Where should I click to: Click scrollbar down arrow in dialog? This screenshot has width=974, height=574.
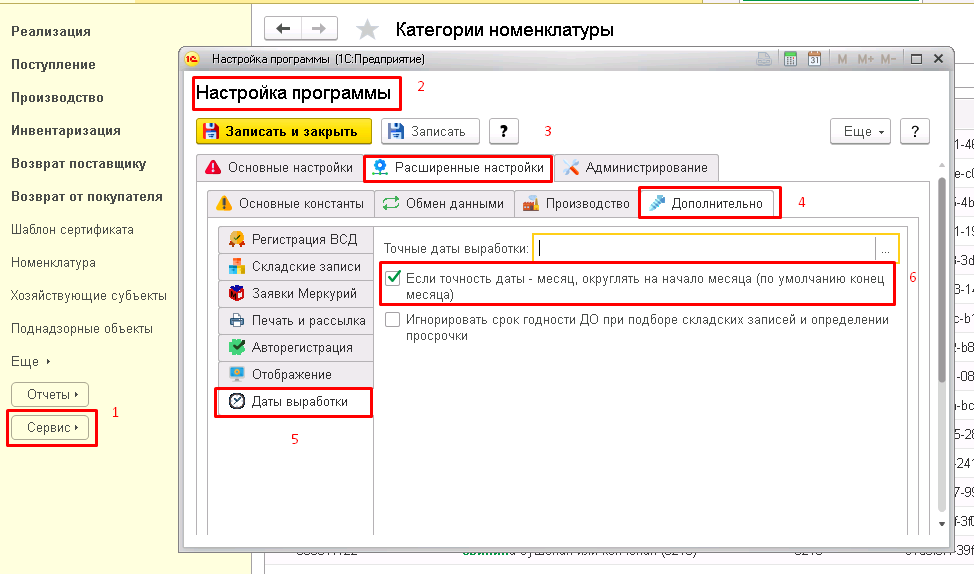click(x=942, y=524)
